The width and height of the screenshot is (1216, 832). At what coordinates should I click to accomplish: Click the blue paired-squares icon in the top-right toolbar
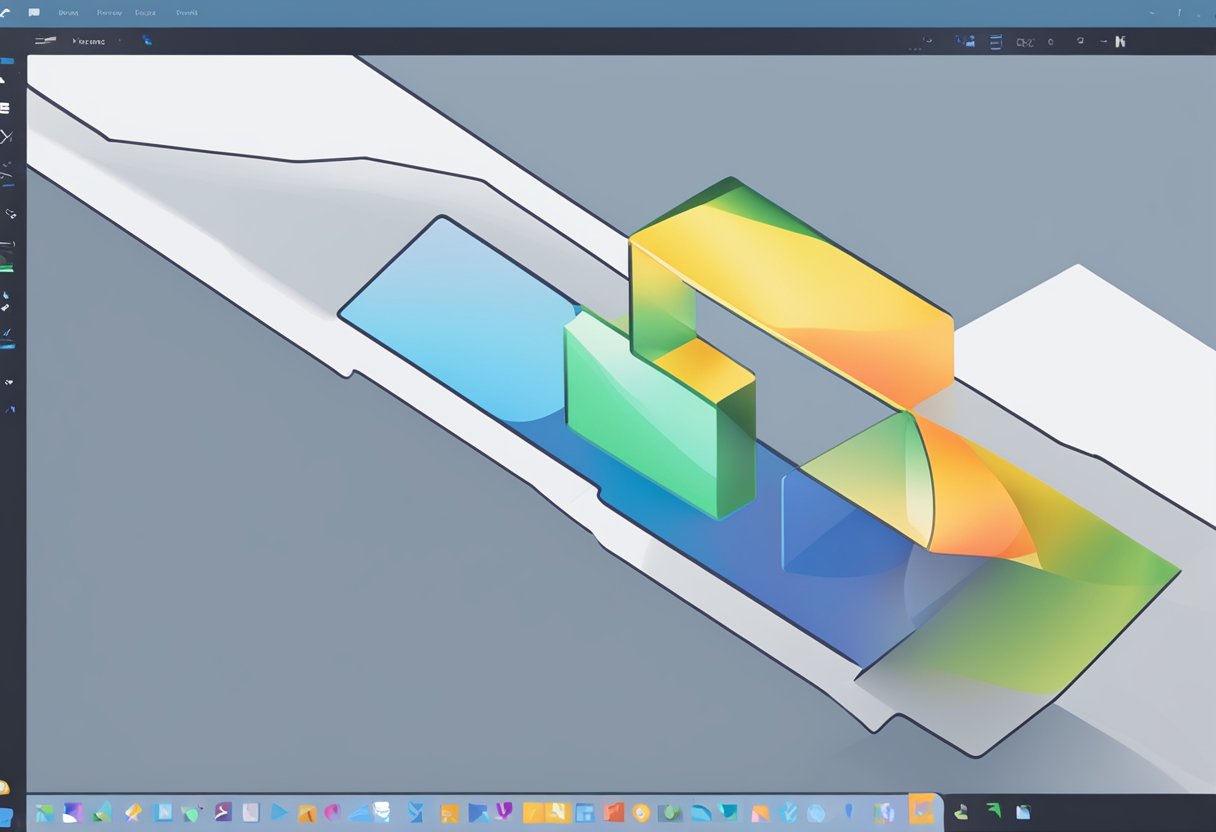(x=965, y=41)
